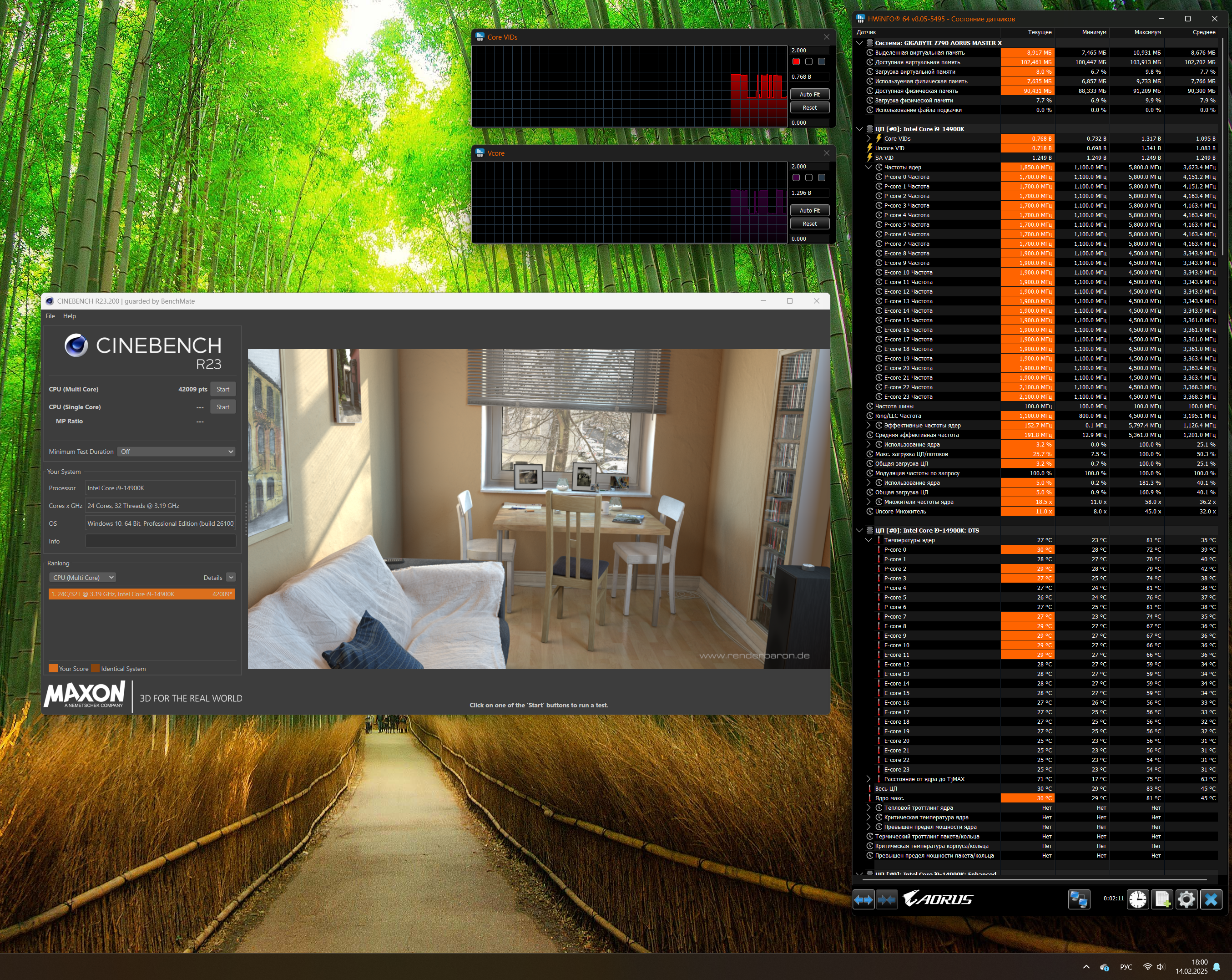Screen dimensions: 1232x980
Task: Close sensors with blue X icon
Action: coord(1211,899)
